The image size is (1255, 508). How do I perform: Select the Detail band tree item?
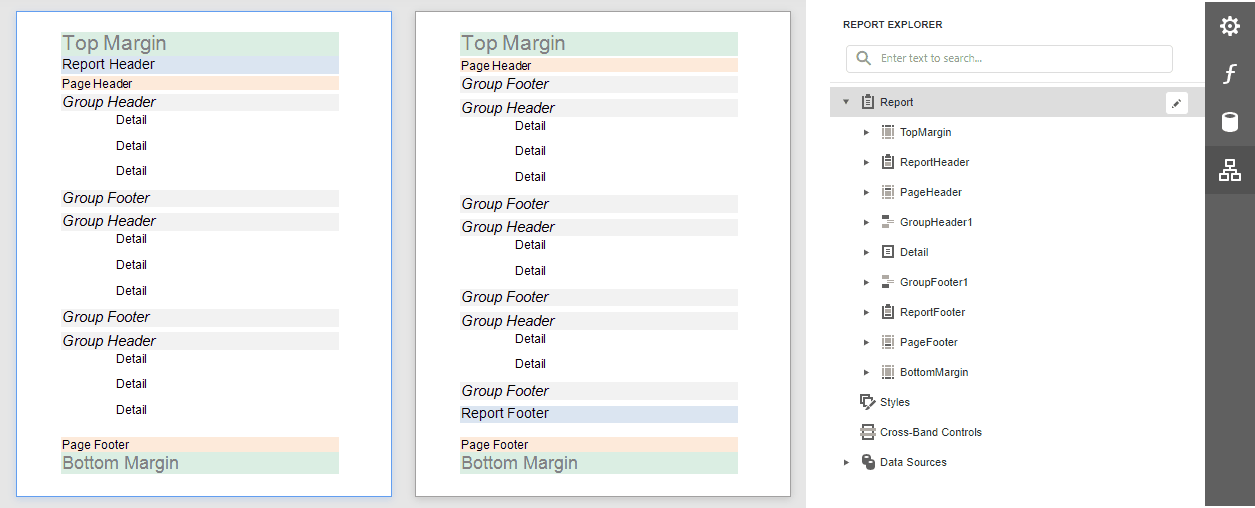(914, 252)
